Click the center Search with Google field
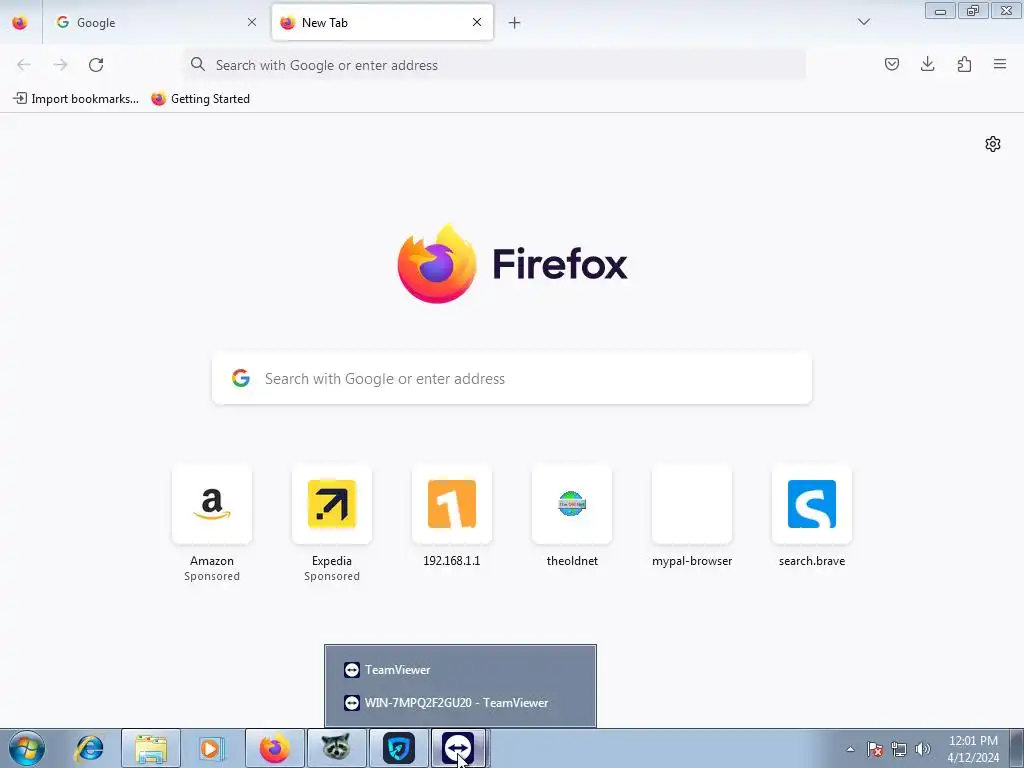1024x768 pixels. pyautogui.click(x=512, y=379)
